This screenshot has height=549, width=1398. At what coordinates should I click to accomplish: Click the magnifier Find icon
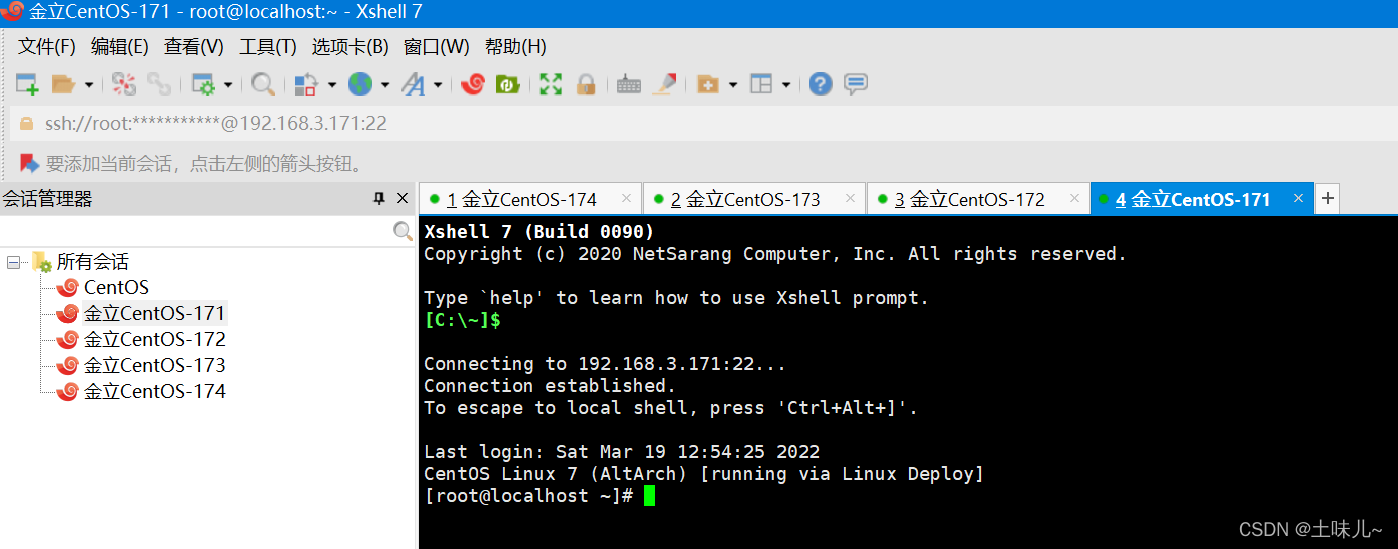(263, 85)
